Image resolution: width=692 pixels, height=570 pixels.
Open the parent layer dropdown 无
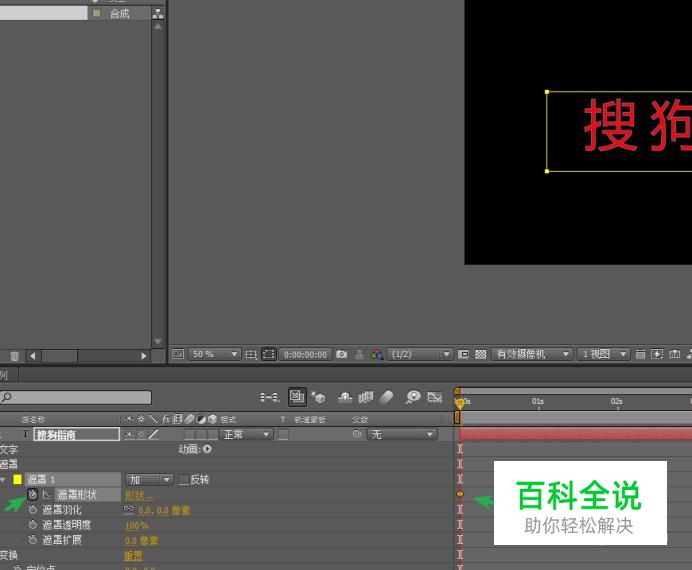(402, 435)
